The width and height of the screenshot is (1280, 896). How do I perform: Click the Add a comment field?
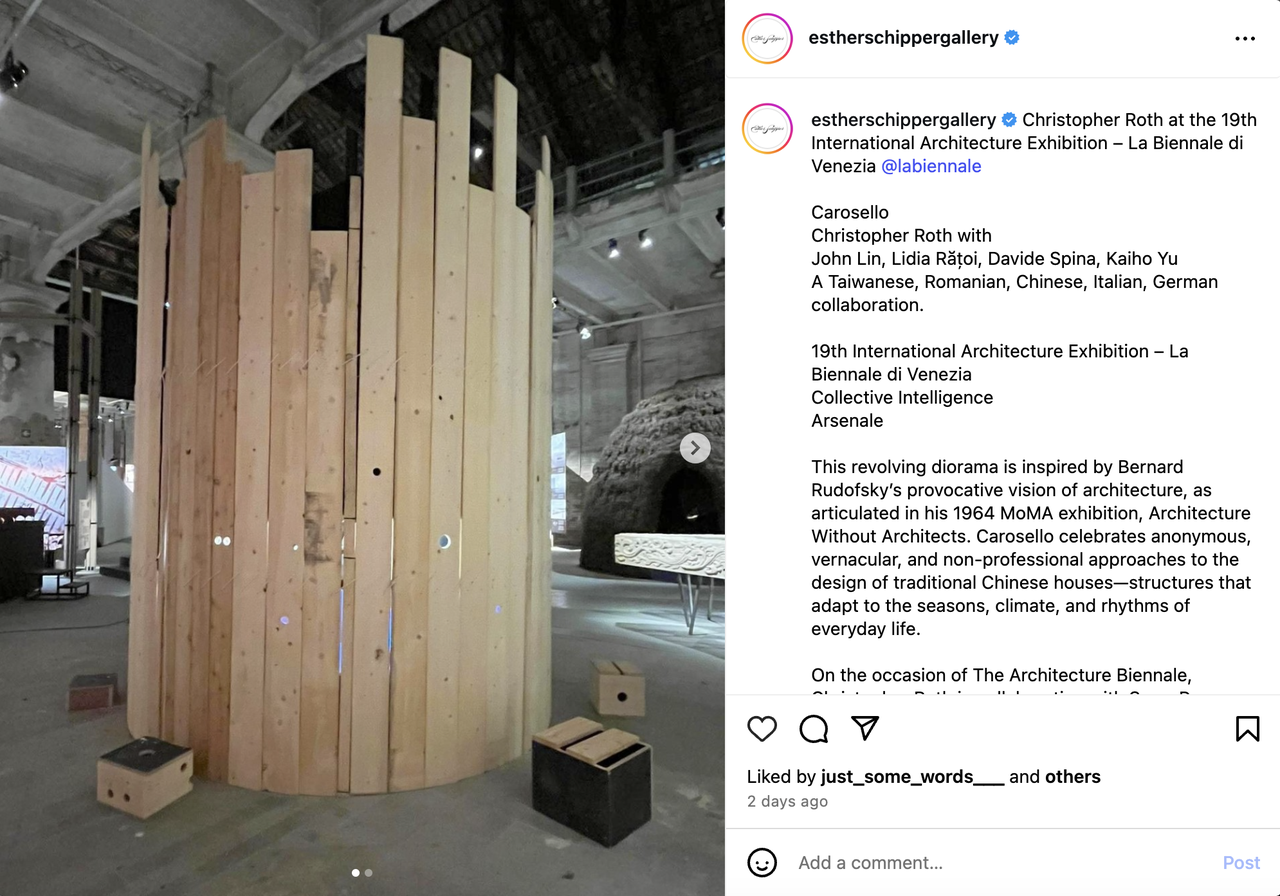[x=1000, y=863]
